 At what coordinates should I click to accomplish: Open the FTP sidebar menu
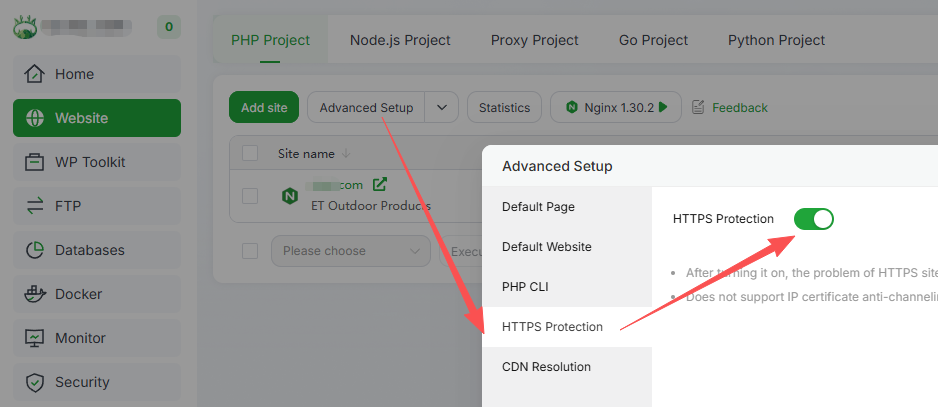pyautogui.click(x=97, y=206)
